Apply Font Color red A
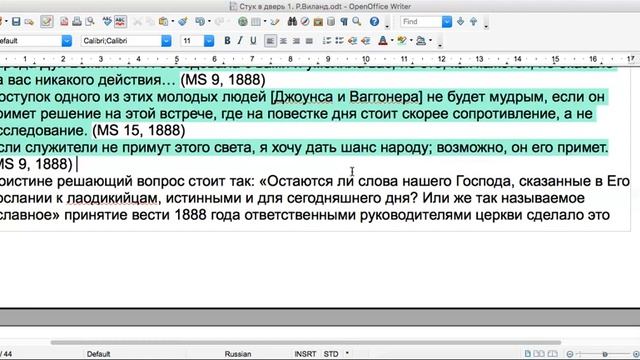The height and width of the screenshot is (360, 640). tap(383, 41)
